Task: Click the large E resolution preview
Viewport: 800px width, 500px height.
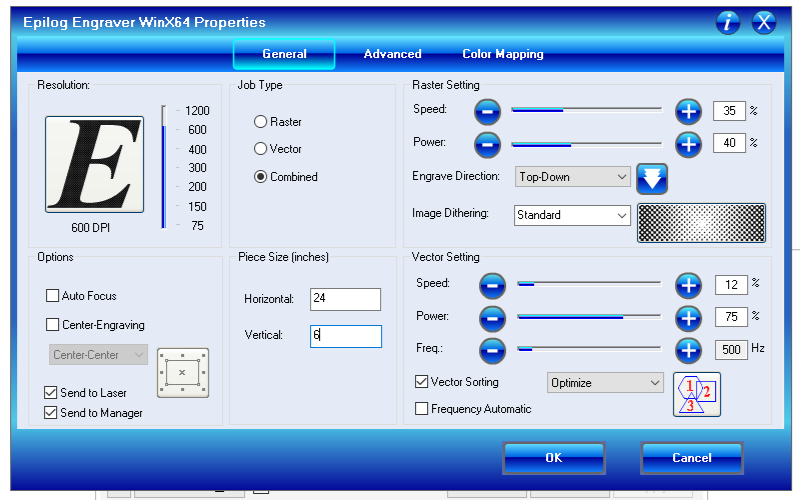Action: point(94,164)
